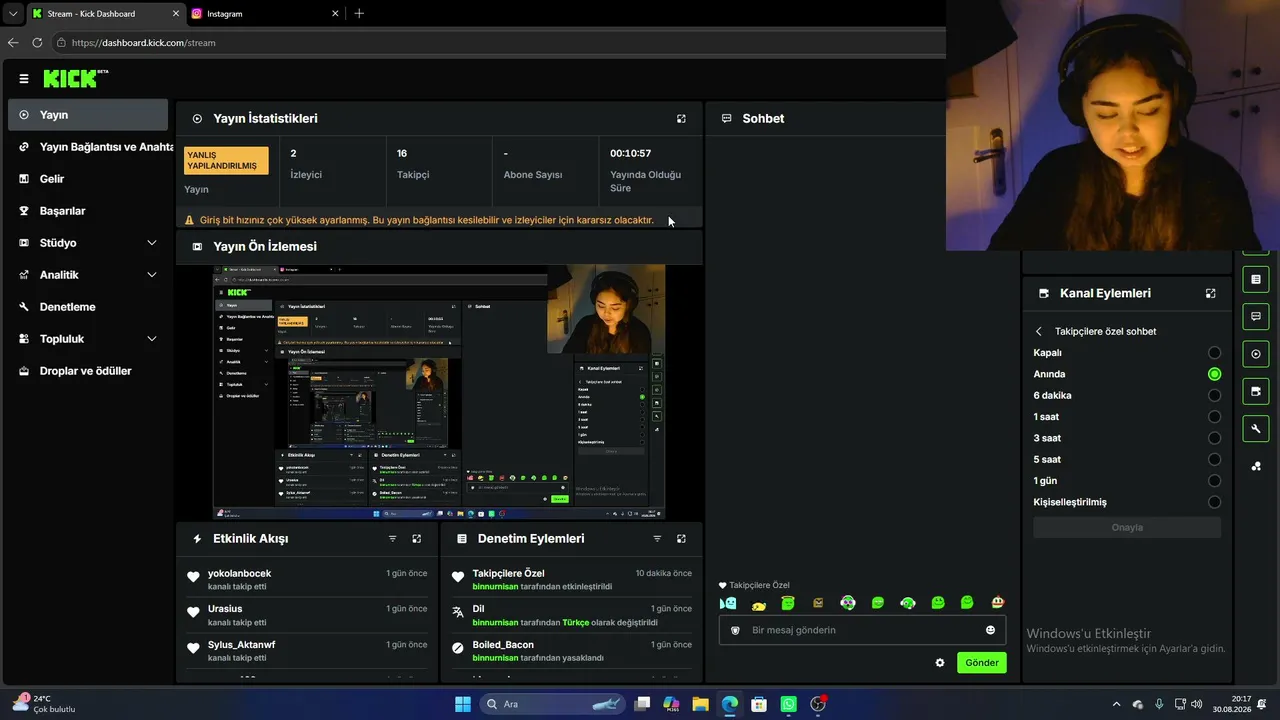Image resolution: width=1280 pixels, height=720 pixels.
Task: Open Gelir in the sidebar
Action: [88, 179]
